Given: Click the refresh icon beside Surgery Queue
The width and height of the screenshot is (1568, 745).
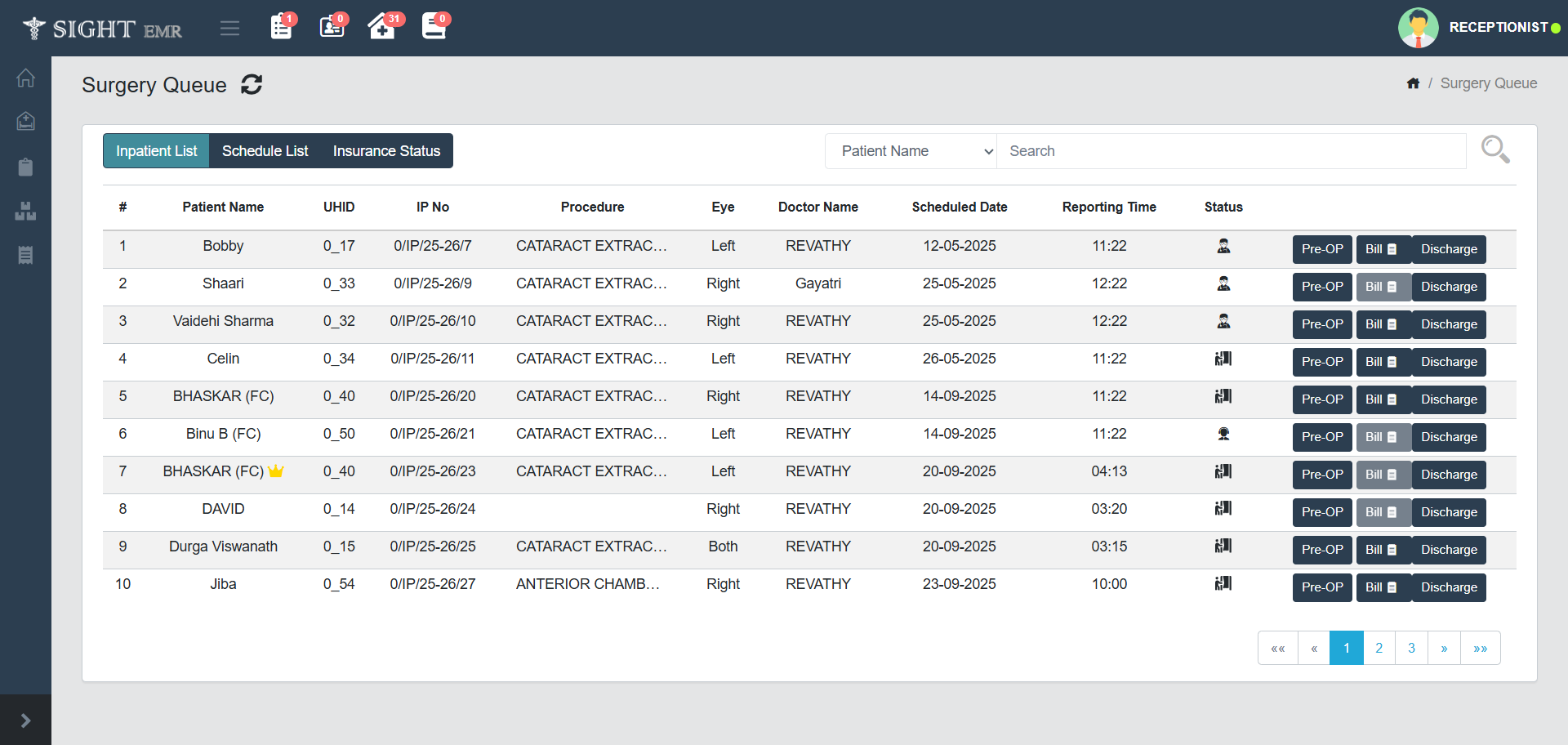Looking at the screenshot, I should [252, 84].
